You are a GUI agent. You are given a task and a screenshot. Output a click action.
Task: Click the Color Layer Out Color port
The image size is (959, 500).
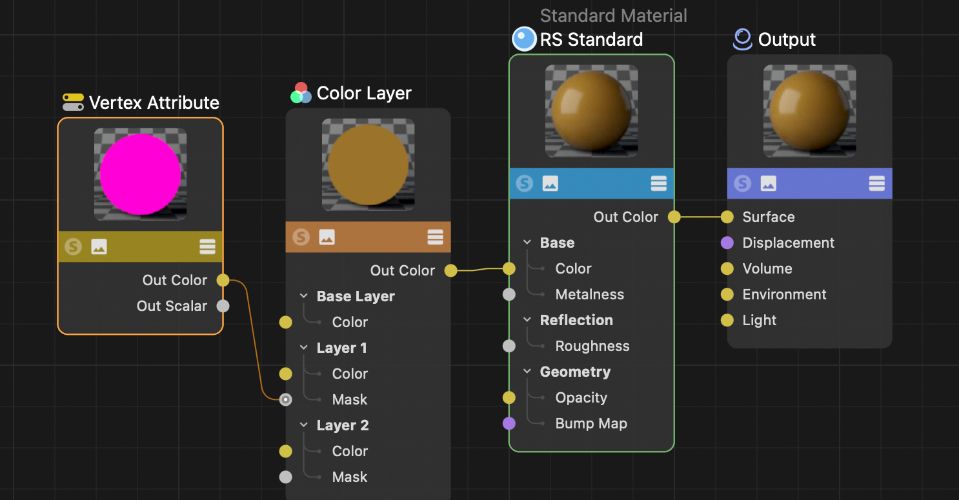[451, 270]
